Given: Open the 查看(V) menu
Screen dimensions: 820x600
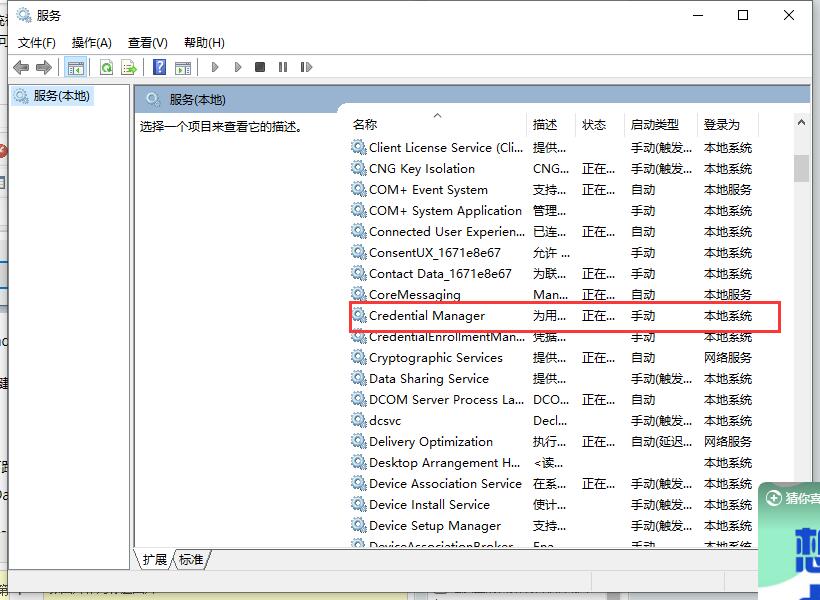Looking at the screenshot, I should (x=147, y=42).
